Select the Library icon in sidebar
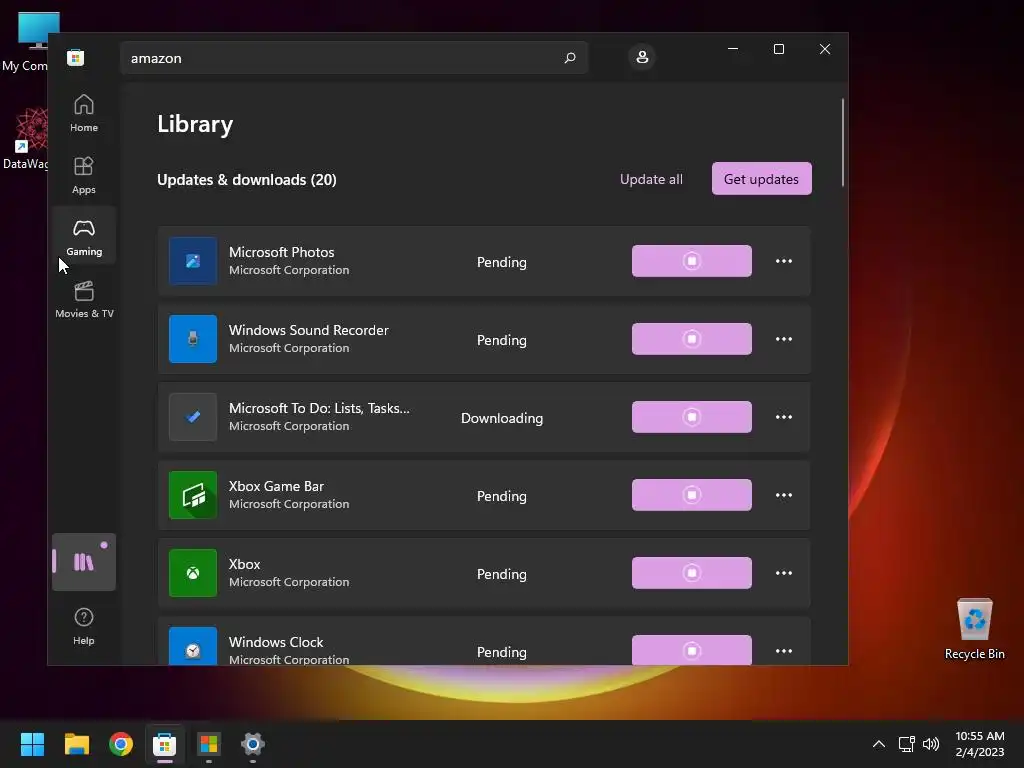The image size is (1024, 768). (84, 562)
